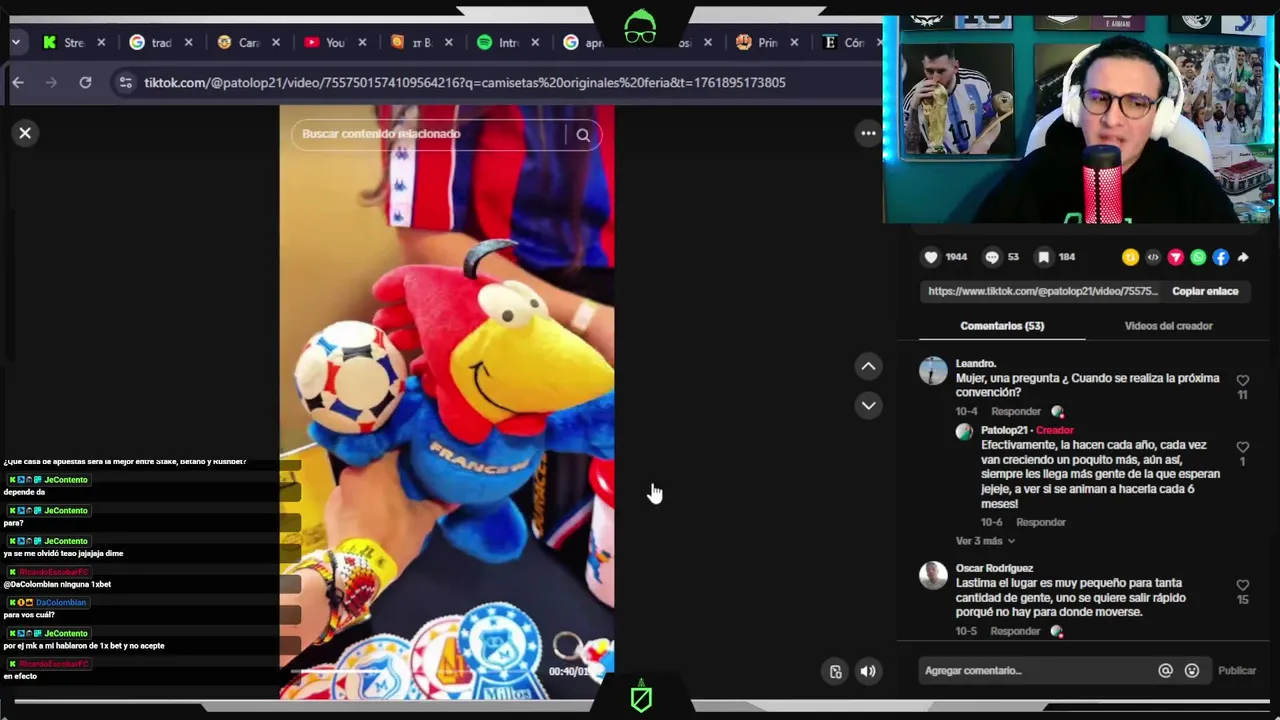Share the video to WhatsApp
Image resolution: width=1280 pixels, height=720 pixels.
(x=1198, y=257)
